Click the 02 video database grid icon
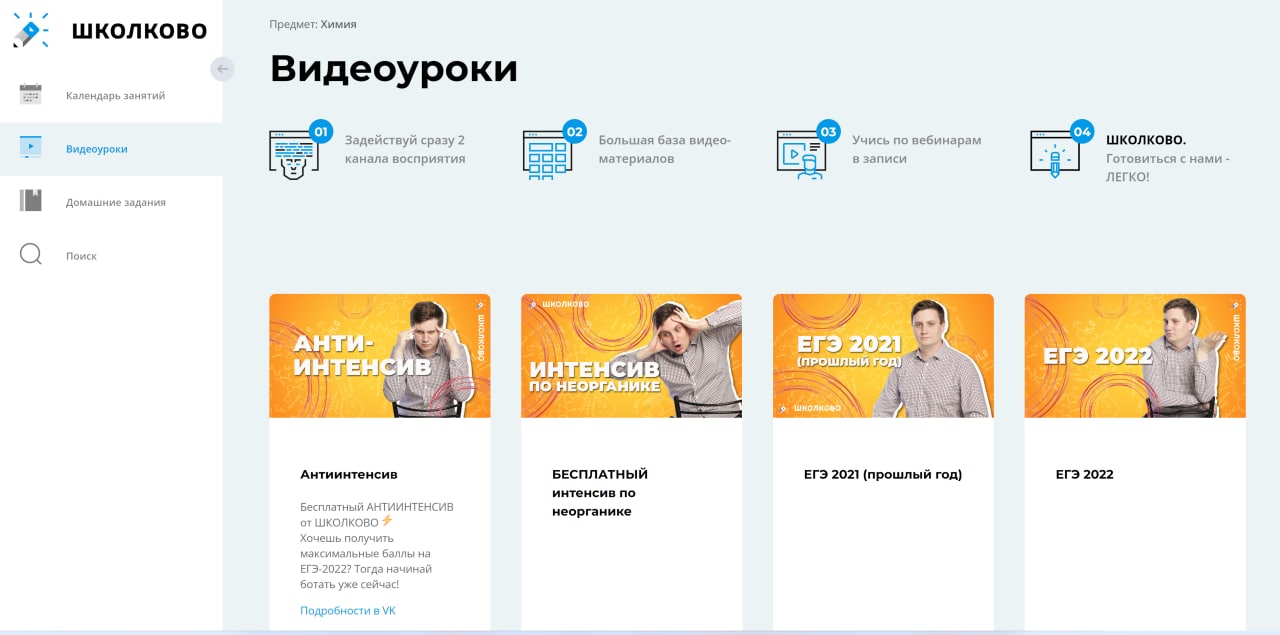 553,150
